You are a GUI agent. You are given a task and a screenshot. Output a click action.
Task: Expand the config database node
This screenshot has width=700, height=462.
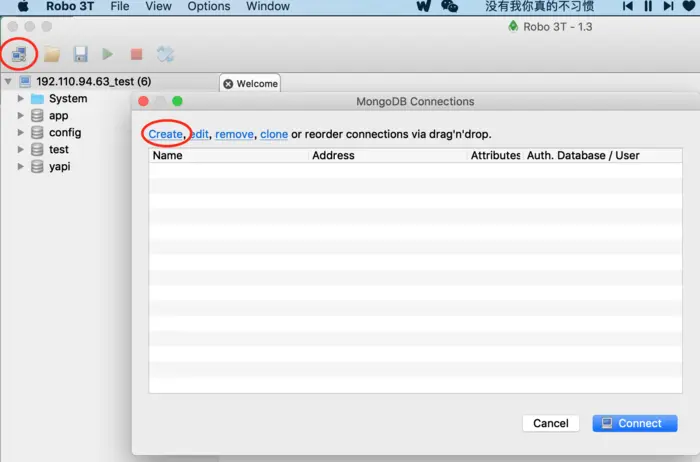pyautogui.click(x=21, y=133)
